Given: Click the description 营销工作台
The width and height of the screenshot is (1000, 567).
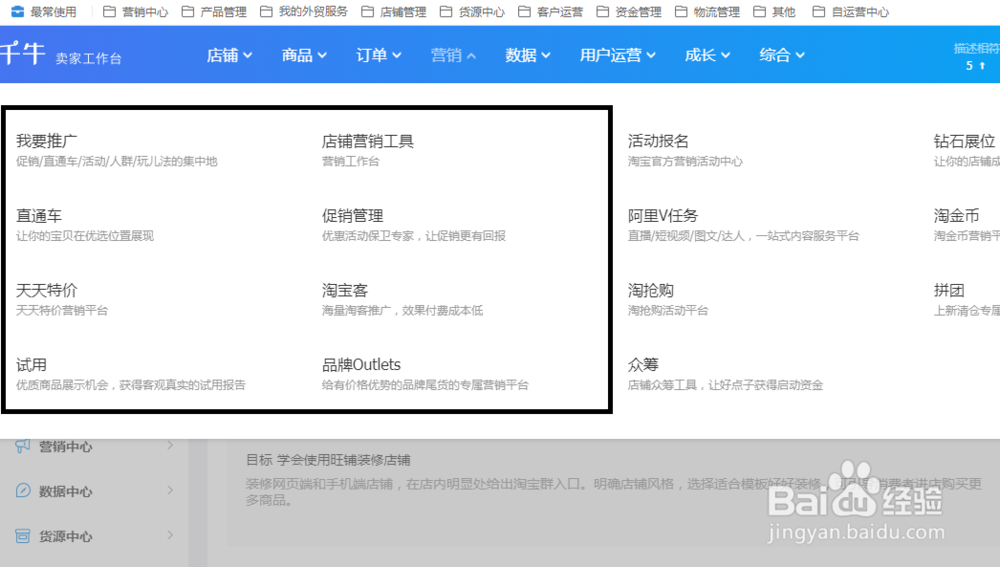Looking at the screenshot, I should click(351, 161).
